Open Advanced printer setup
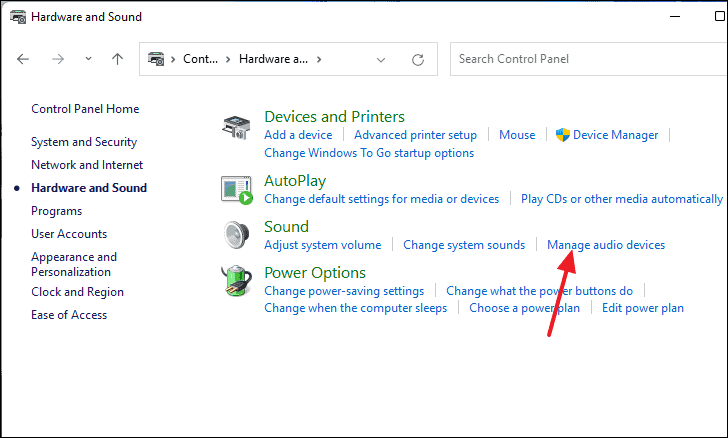728x438 pixels. 415,135
